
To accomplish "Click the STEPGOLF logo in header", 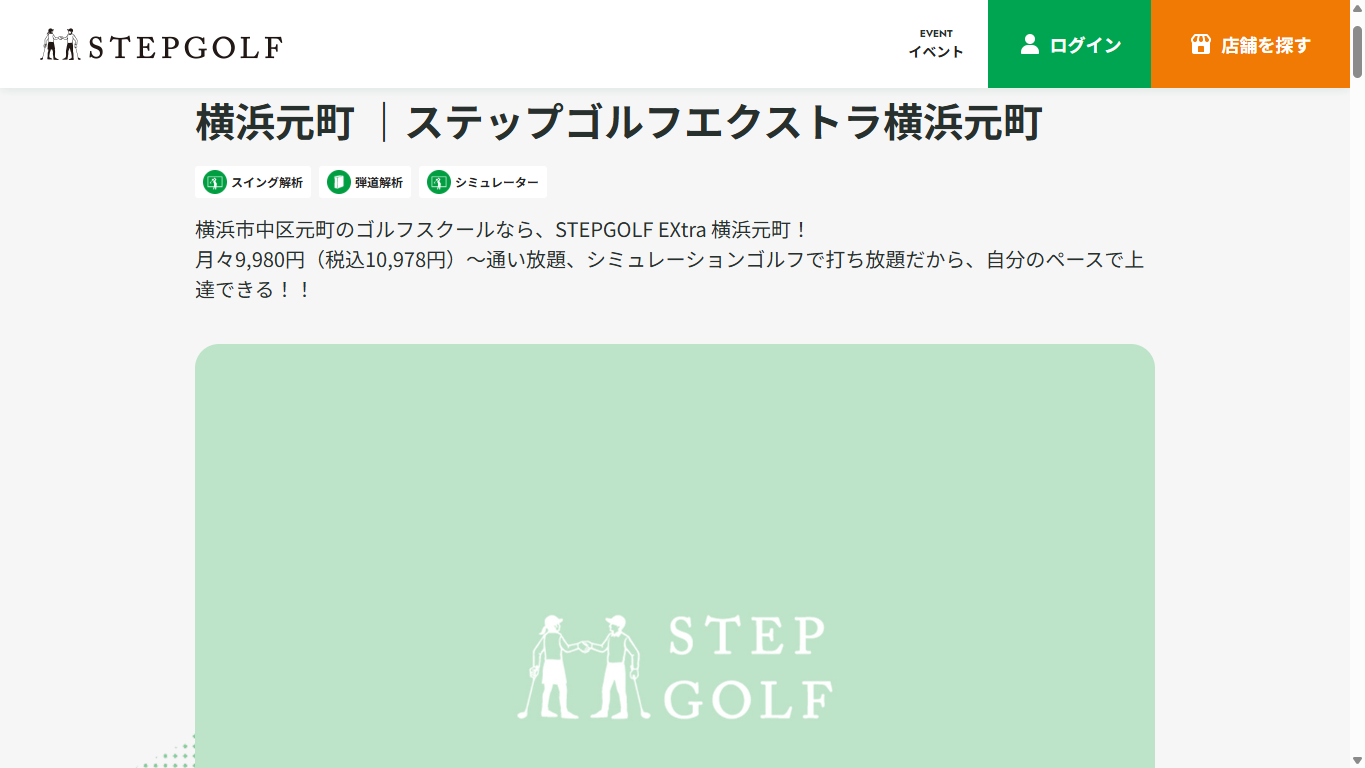I will pos(161,45).
